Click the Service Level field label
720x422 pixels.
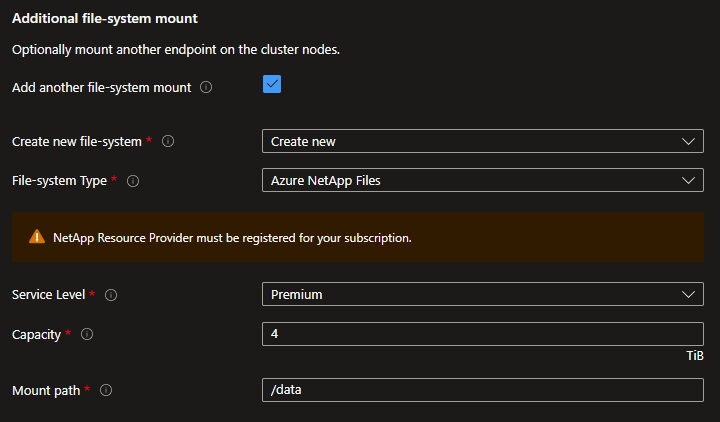coord(49,295)
